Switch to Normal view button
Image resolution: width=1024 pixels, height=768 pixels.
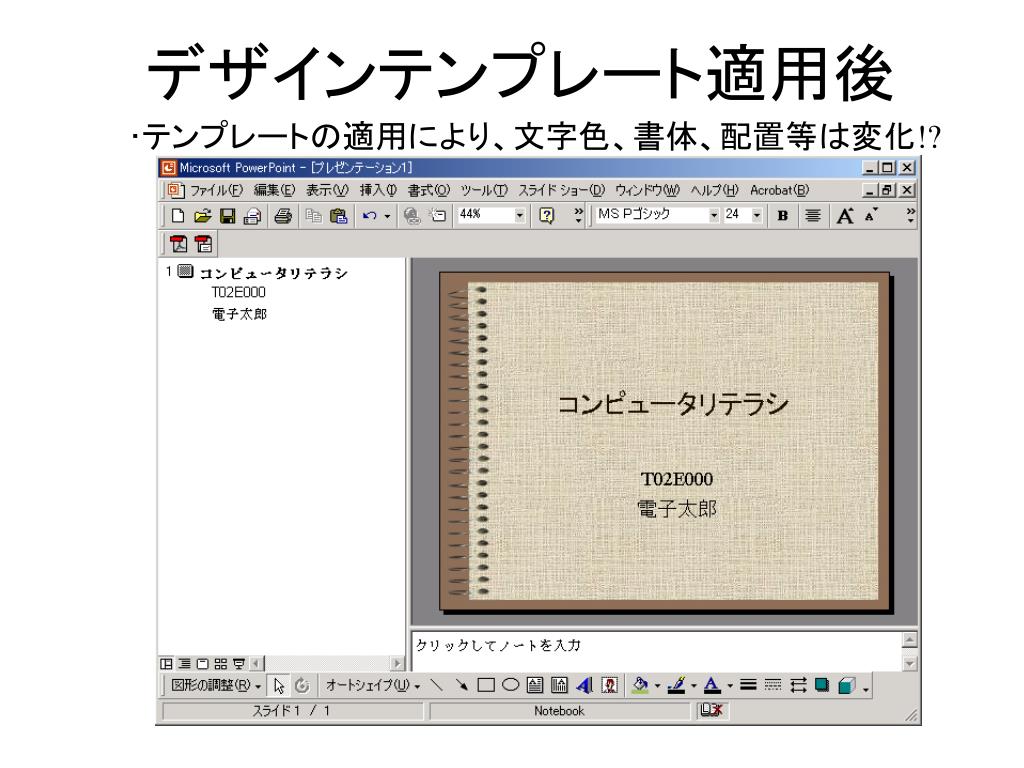167,664
